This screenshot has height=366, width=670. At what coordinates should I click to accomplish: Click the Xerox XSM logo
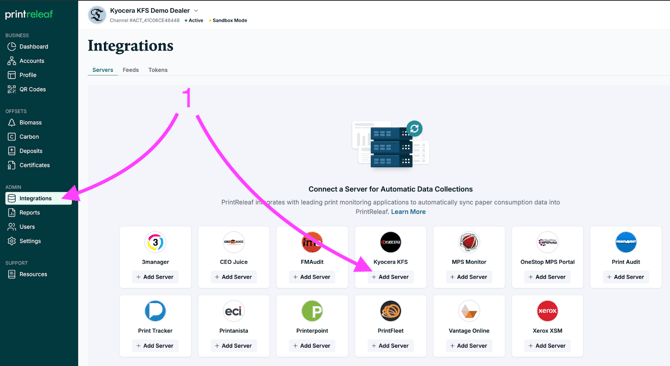(x=547, y=311)
